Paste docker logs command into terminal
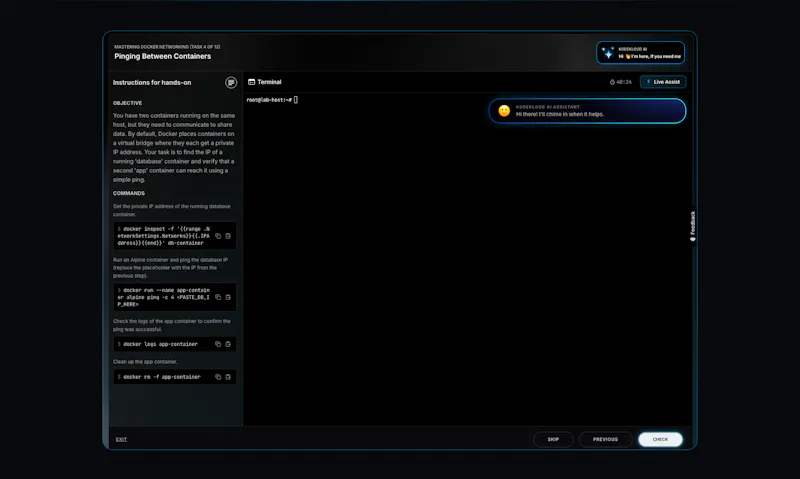Image resolution: width=800 pixels, height=479 pixels. (228, 344)
